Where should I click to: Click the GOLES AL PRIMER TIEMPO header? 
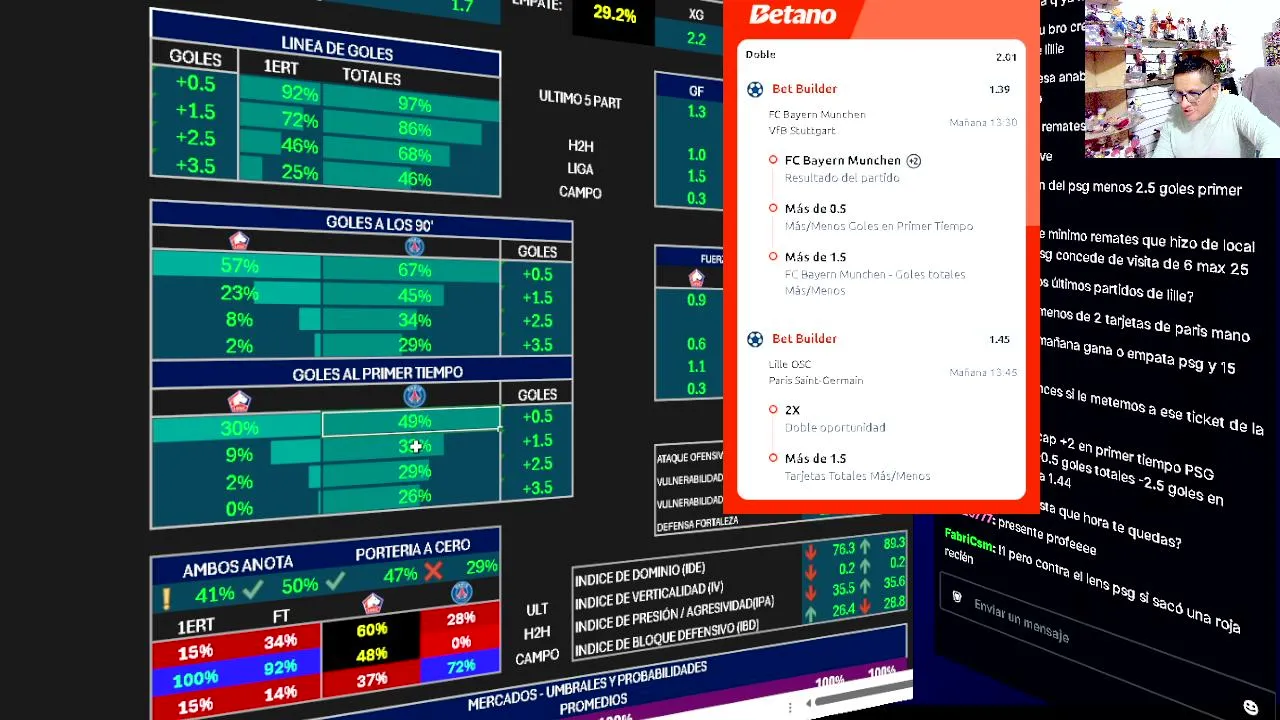(377, 373)
